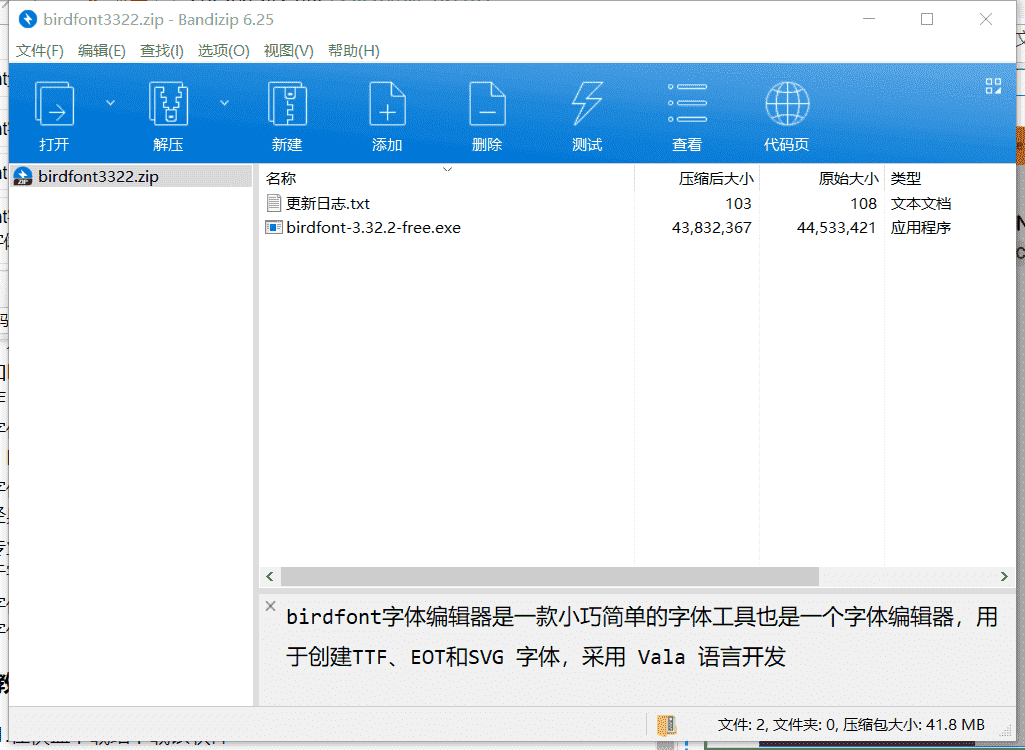Screen dimensions: 1025x750
Task: Open the 查找(I) menu
Action: click(161, 50)
